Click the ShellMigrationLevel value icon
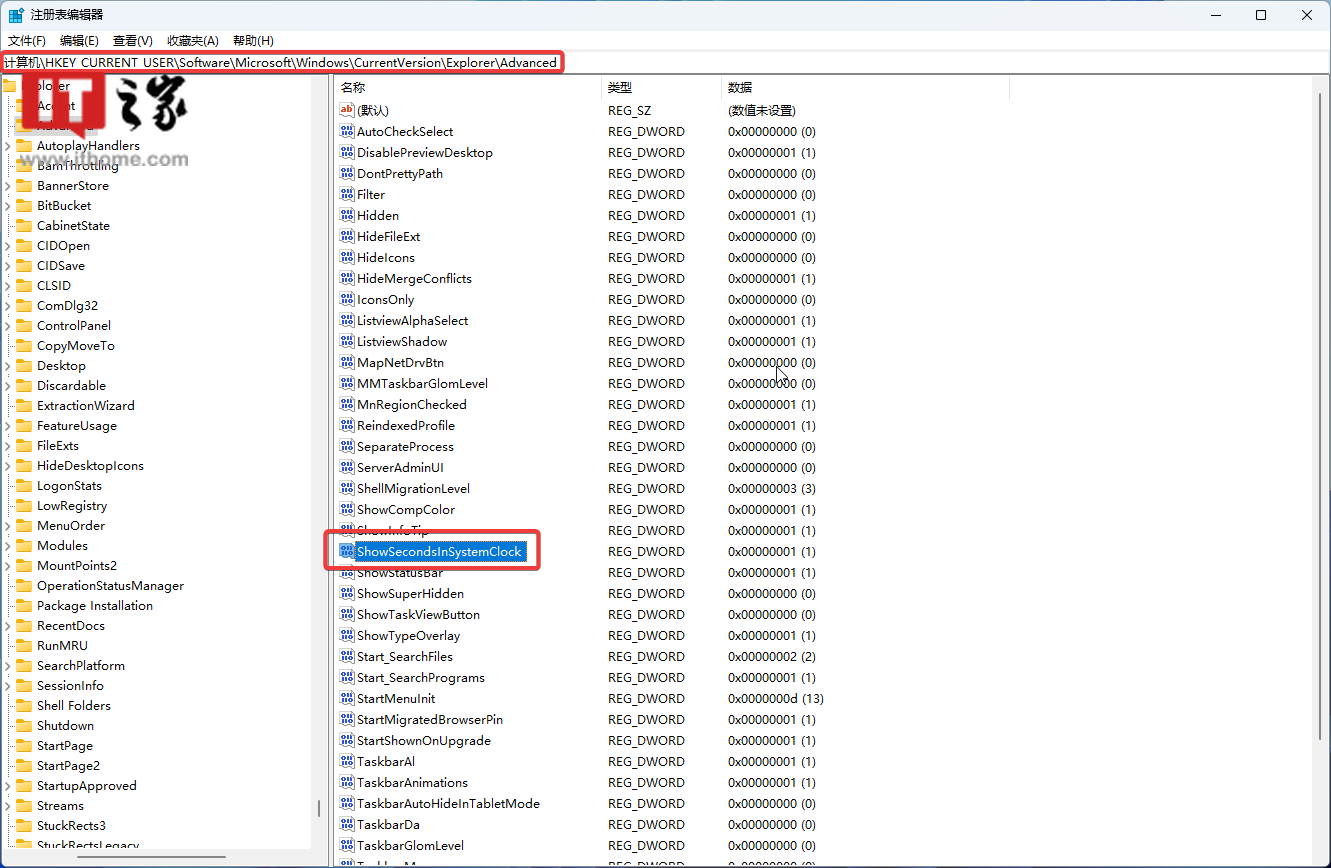 347,488
